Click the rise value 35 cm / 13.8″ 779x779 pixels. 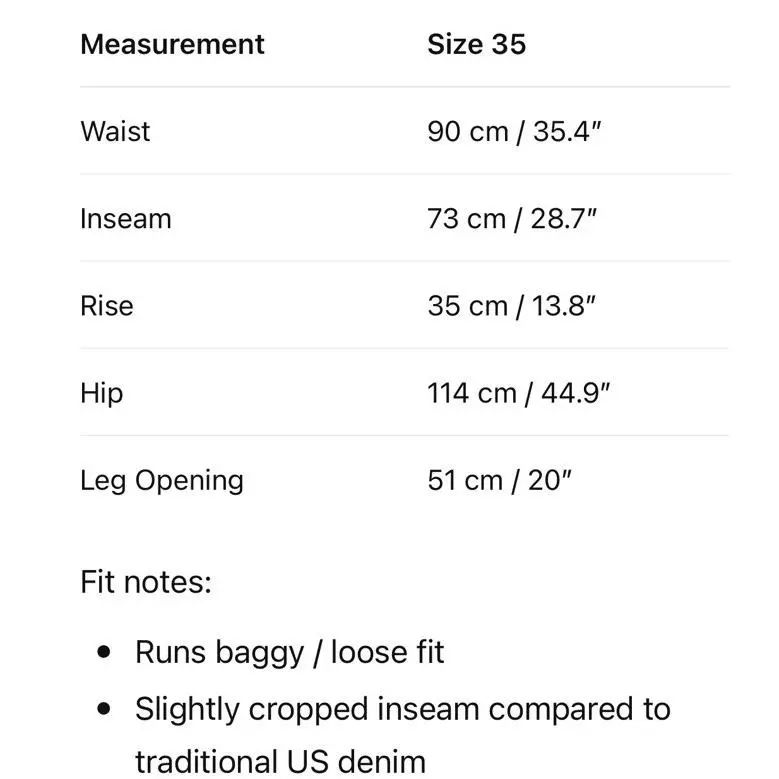(511, 306)
